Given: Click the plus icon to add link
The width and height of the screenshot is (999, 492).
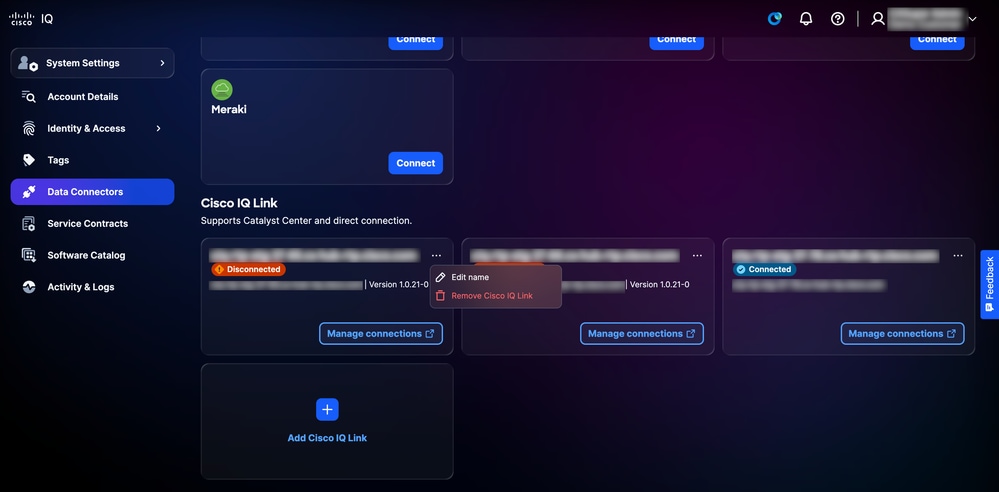Looking at the screenshot, I should point(327,410).
